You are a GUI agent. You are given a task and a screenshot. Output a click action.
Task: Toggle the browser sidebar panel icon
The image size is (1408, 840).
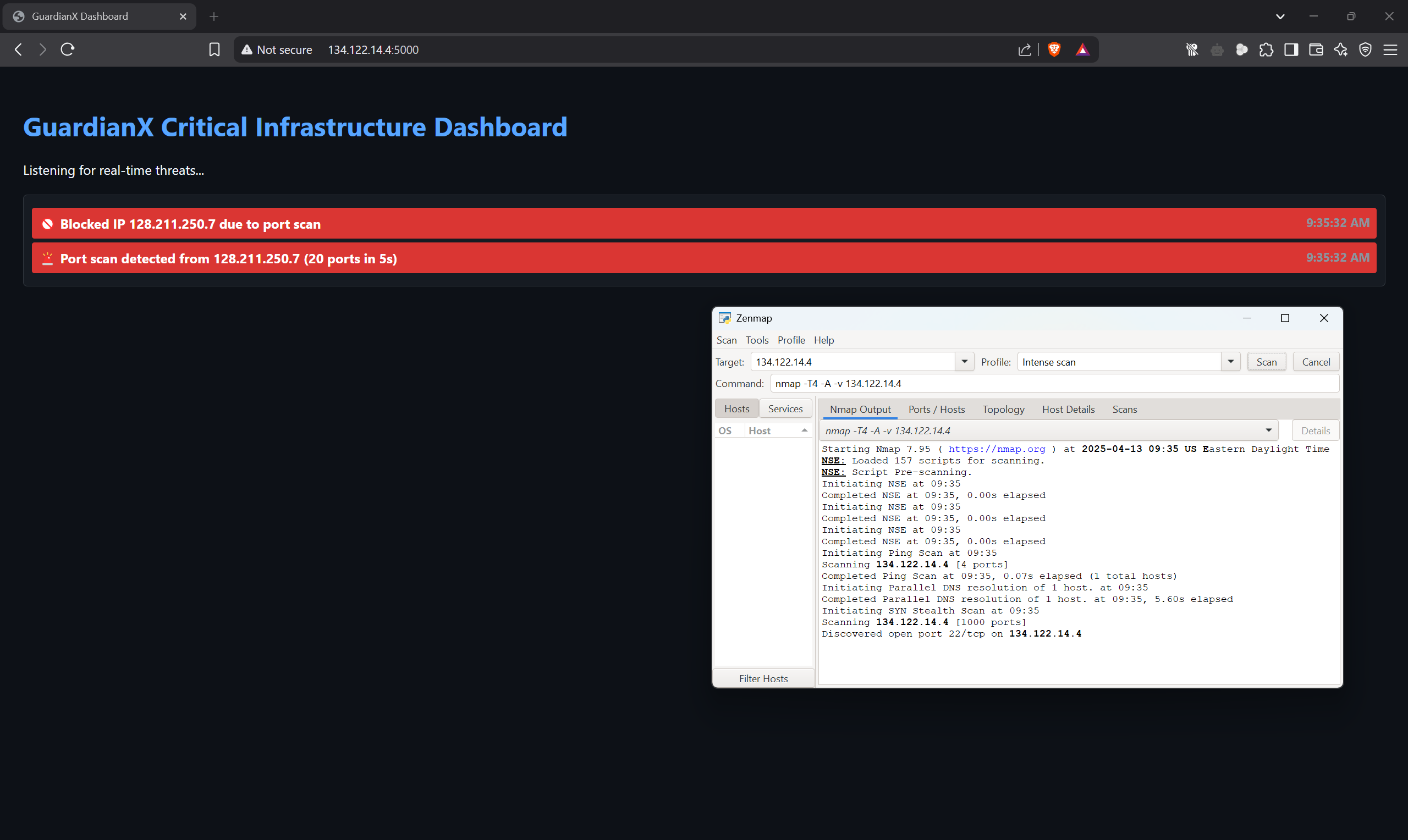(x=1291, y=50)
